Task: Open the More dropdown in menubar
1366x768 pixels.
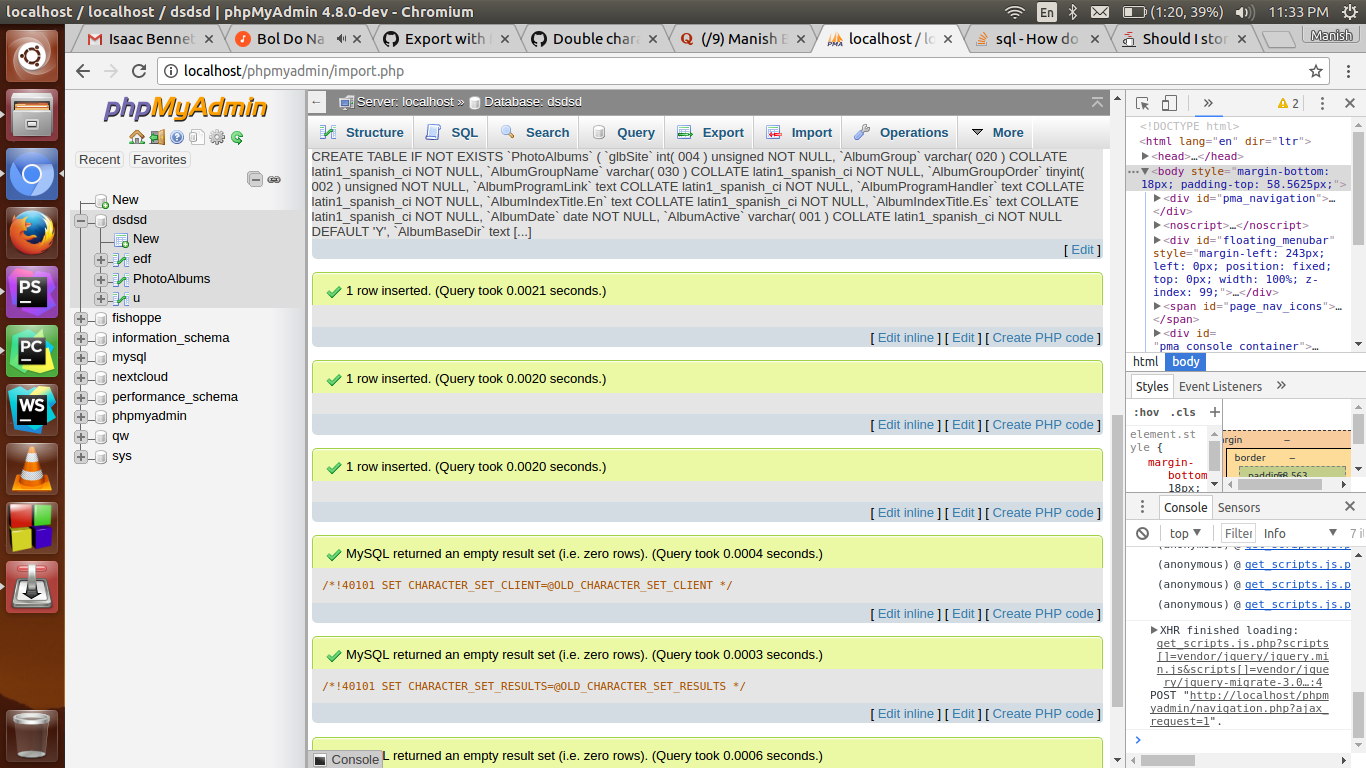Action: 995,132
